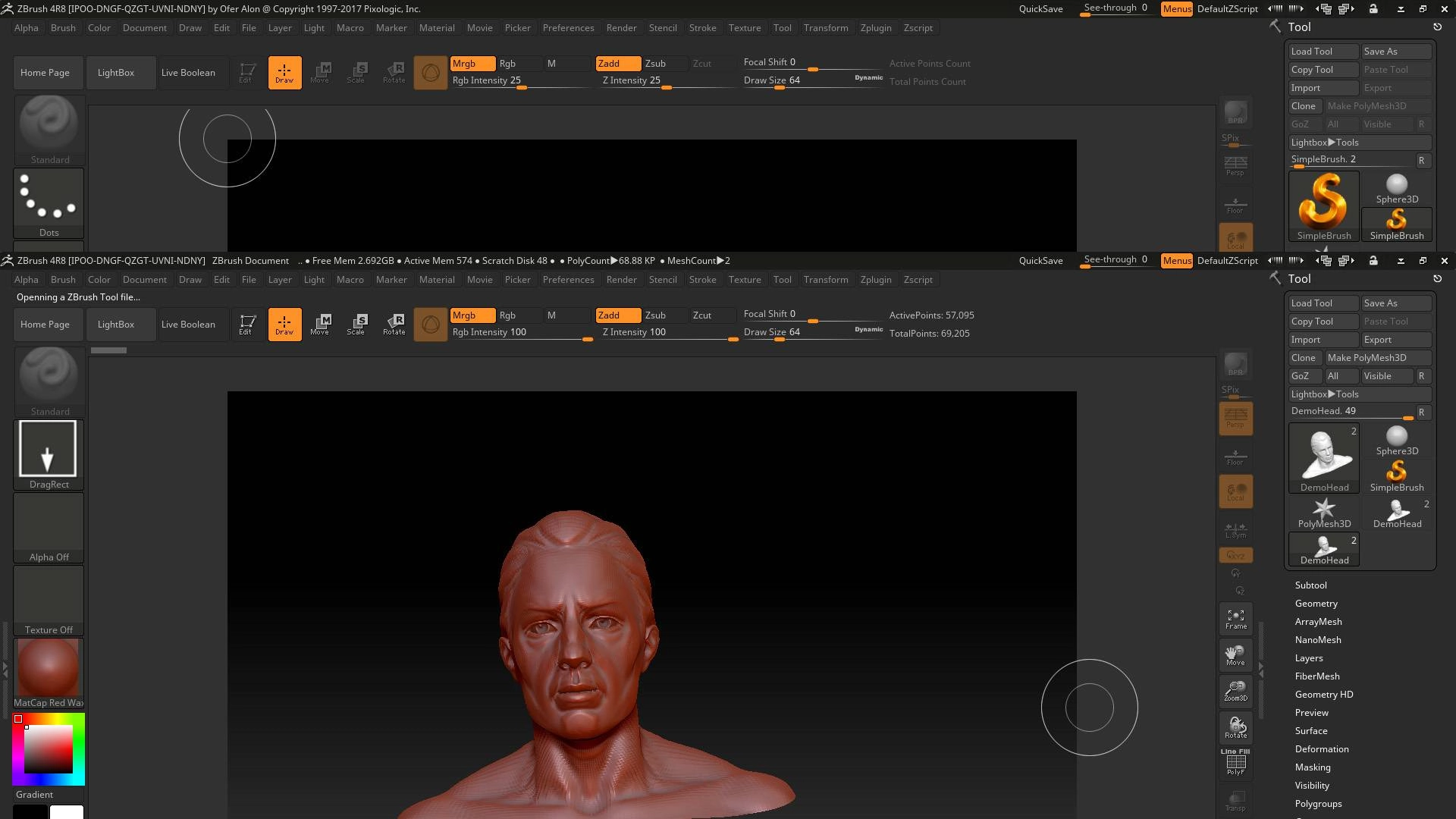Click the Frame view button
Image resolution: width=1456 pixels, height=819 pixels.
pos(1235,619)
